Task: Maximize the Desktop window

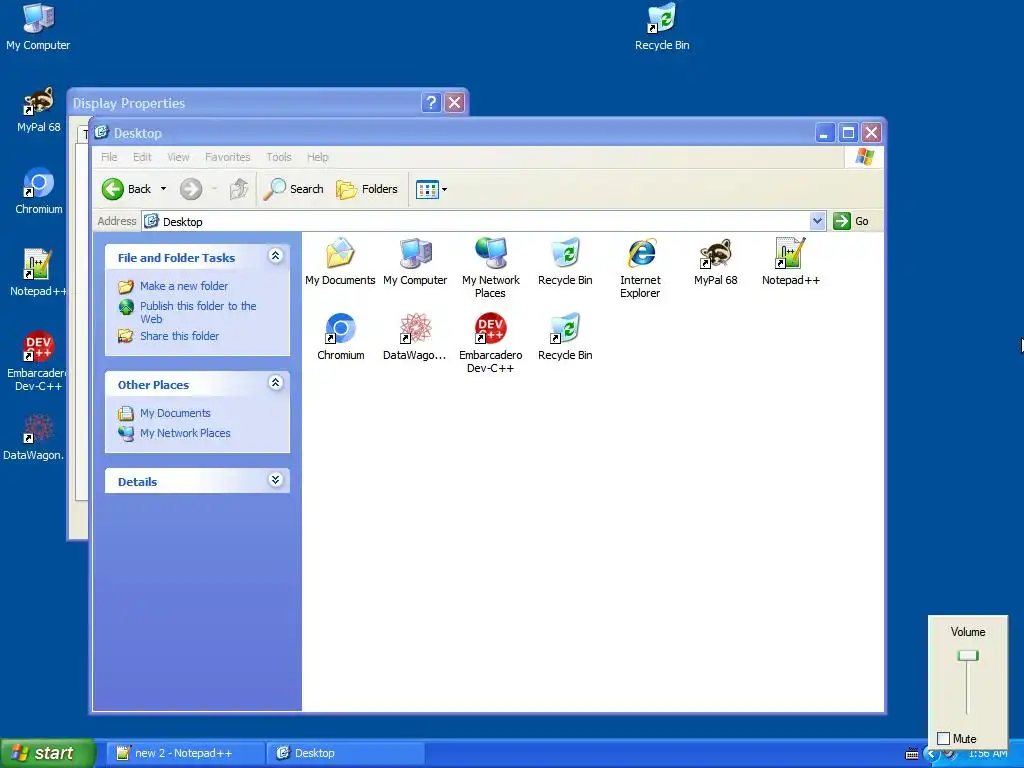Action: tap(848, 133)
